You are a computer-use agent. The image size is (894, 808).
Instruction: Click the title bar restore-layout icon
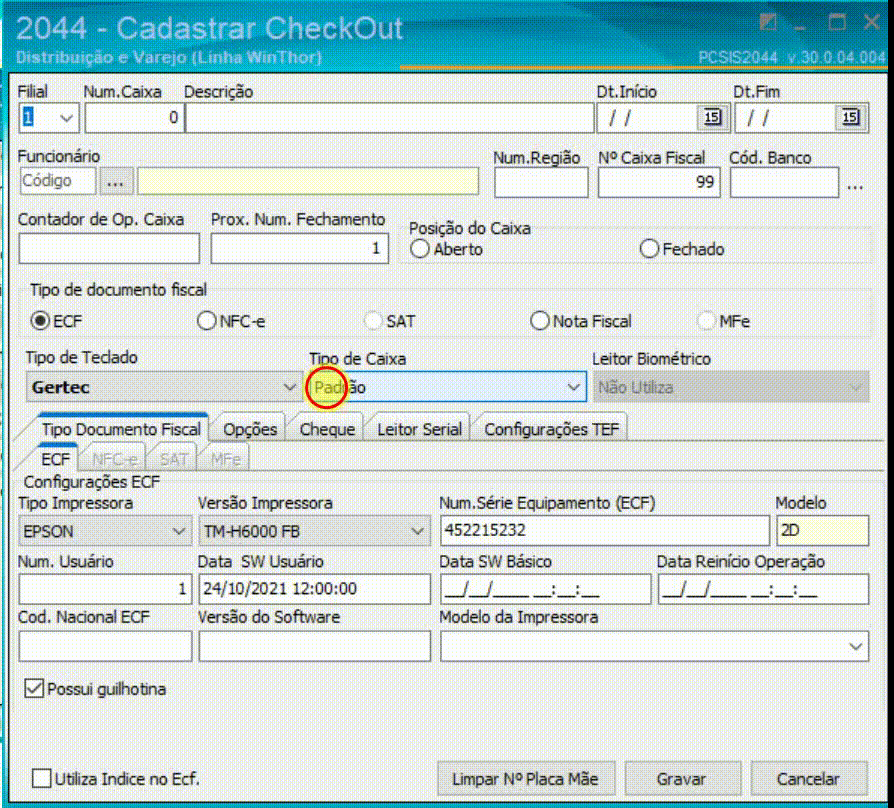coord(768,23)
